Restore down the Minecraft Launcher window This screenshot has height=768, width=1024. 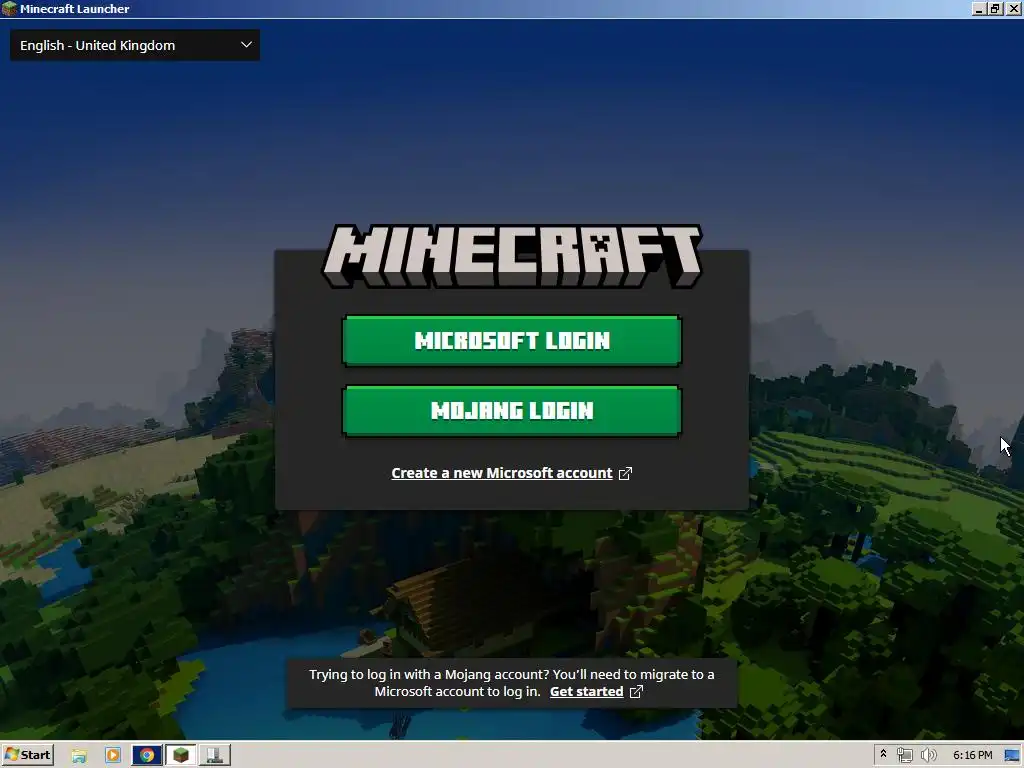click(995, 8)
